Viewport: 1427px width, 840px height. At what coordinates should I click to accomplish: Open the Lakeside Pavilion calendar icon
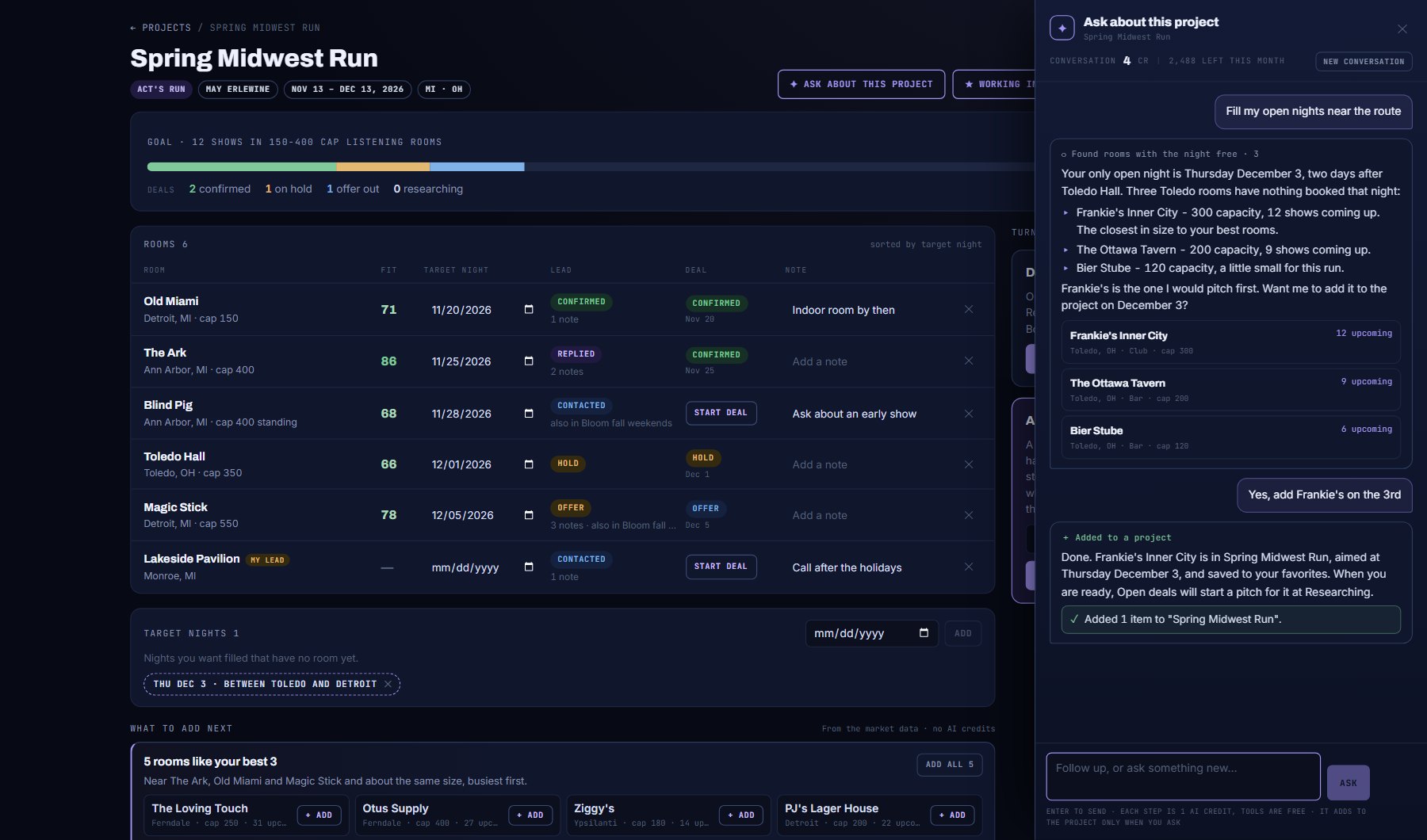coord(529,567)
